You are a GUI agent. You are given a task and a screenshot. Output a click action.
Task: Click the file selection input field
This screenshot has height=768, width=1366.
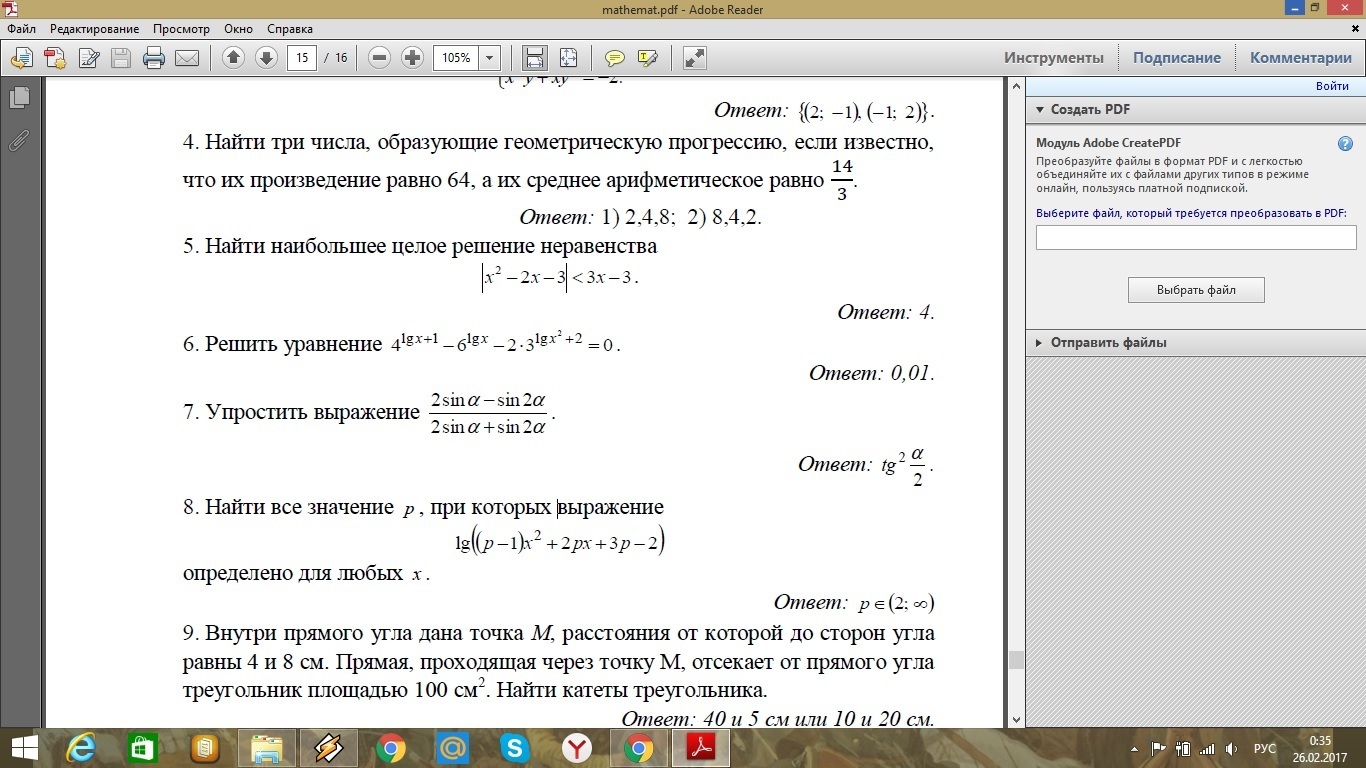pos(1196,237)
